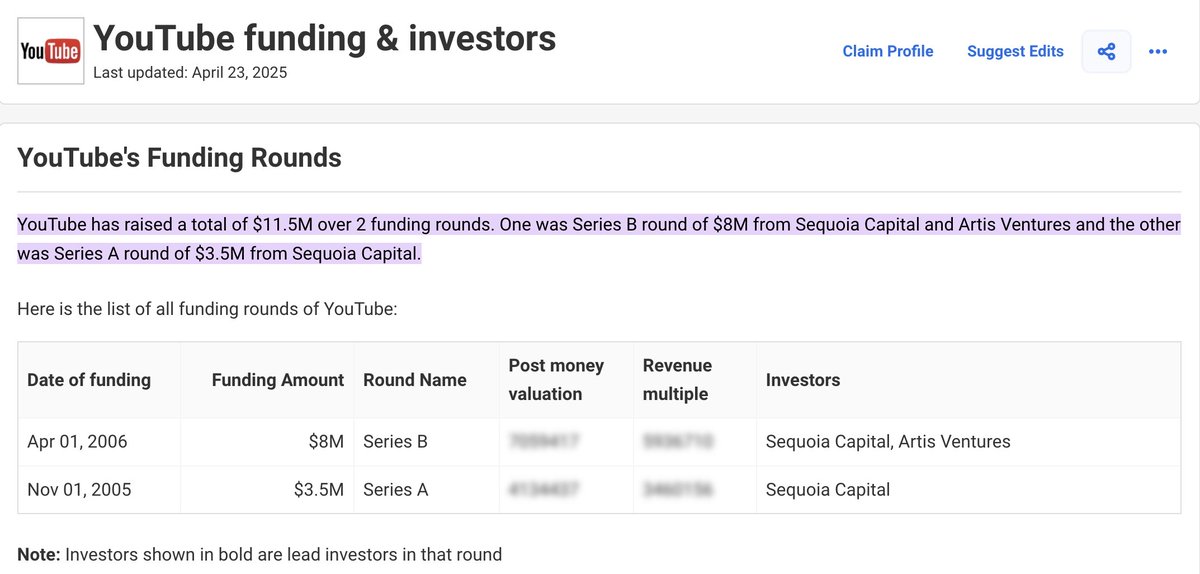Click Sequoia Capital, Artis Ventures investors cell
Viewport: 1200px width, 574px height.
pos(888,441)
